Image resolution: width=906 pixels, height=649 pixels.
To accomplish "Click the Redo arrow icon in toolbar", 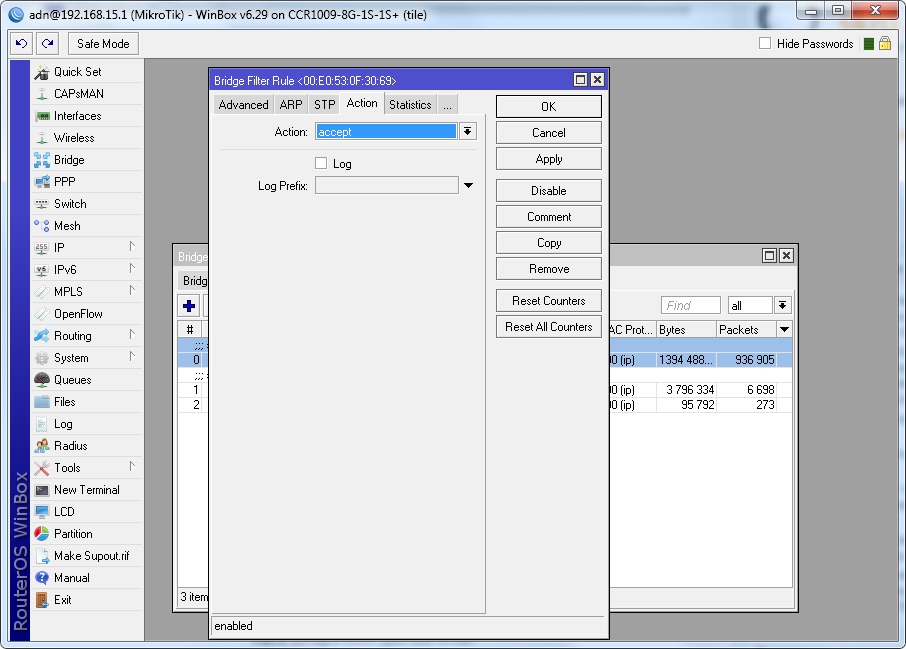I will (47, 44).
